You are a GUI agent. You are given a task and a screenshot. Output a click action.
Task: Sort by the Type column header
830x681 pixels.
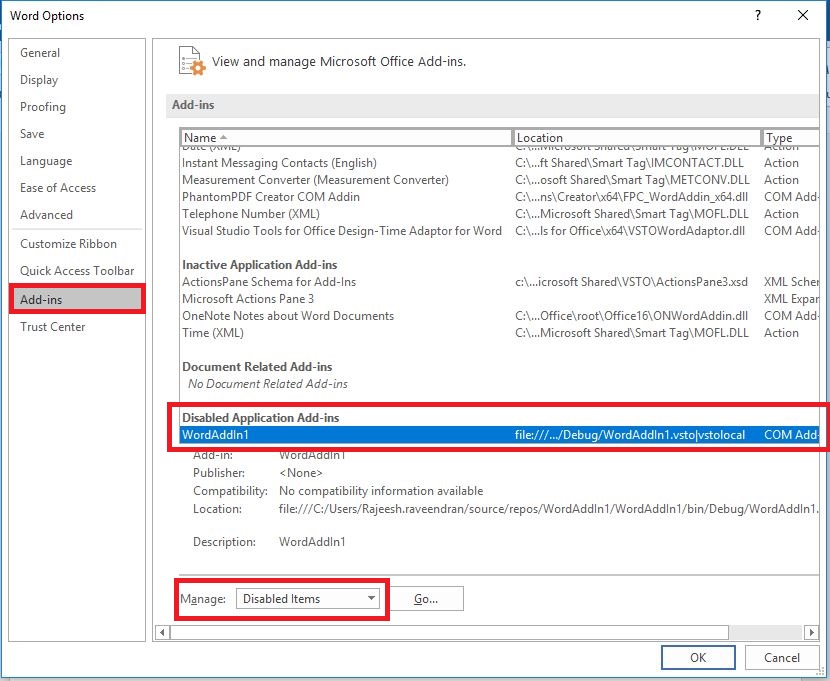pyautogui.click(x=790, y=138)
